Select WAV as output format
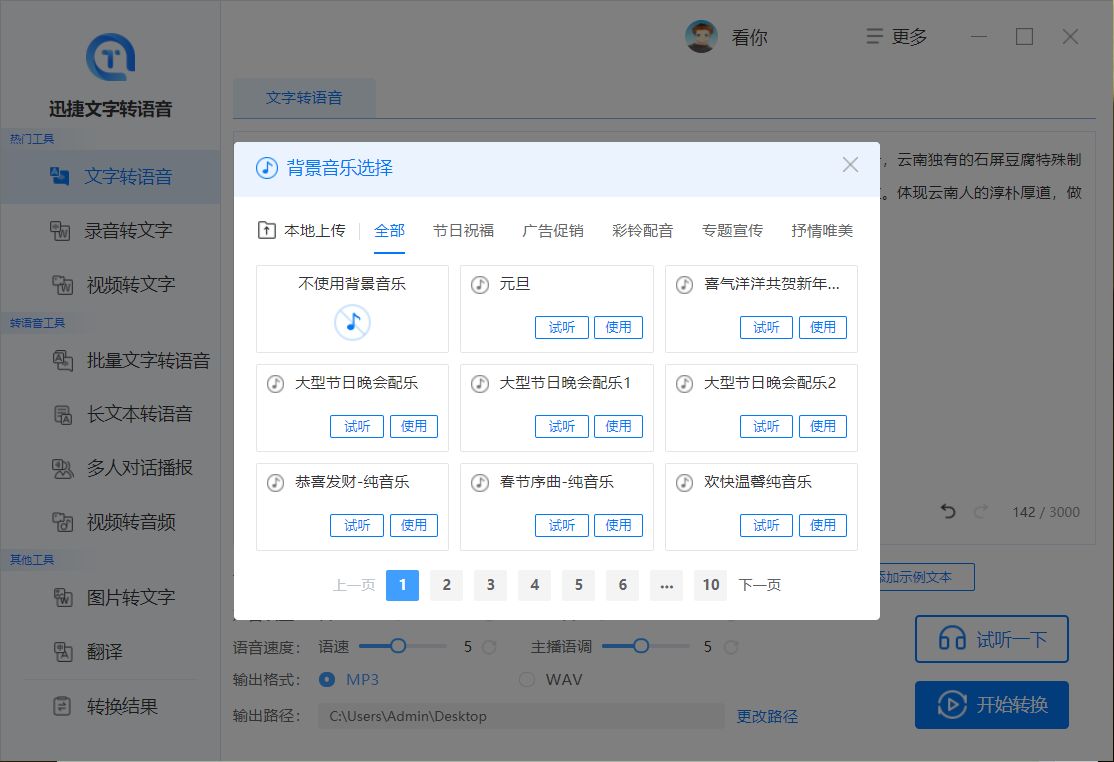This screenshot has height=762, width=1114. point(525,679)
